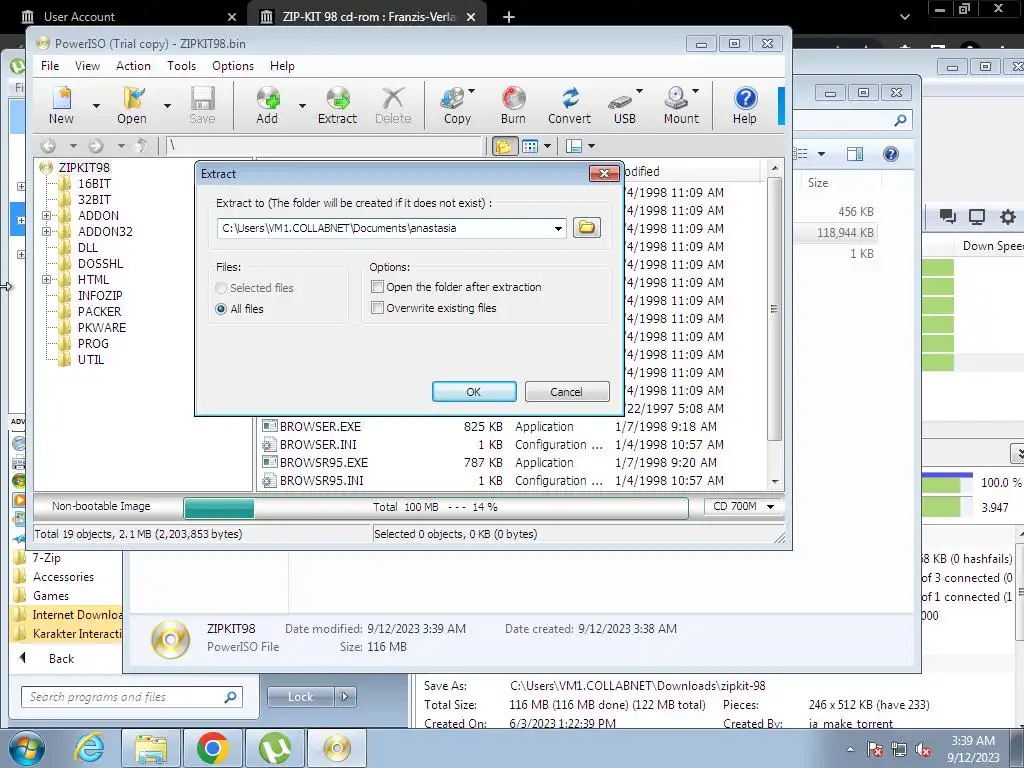The image size is (1024, 768).
Task: Open the CD 700M media size dropdown
Action: pos(771,507)
